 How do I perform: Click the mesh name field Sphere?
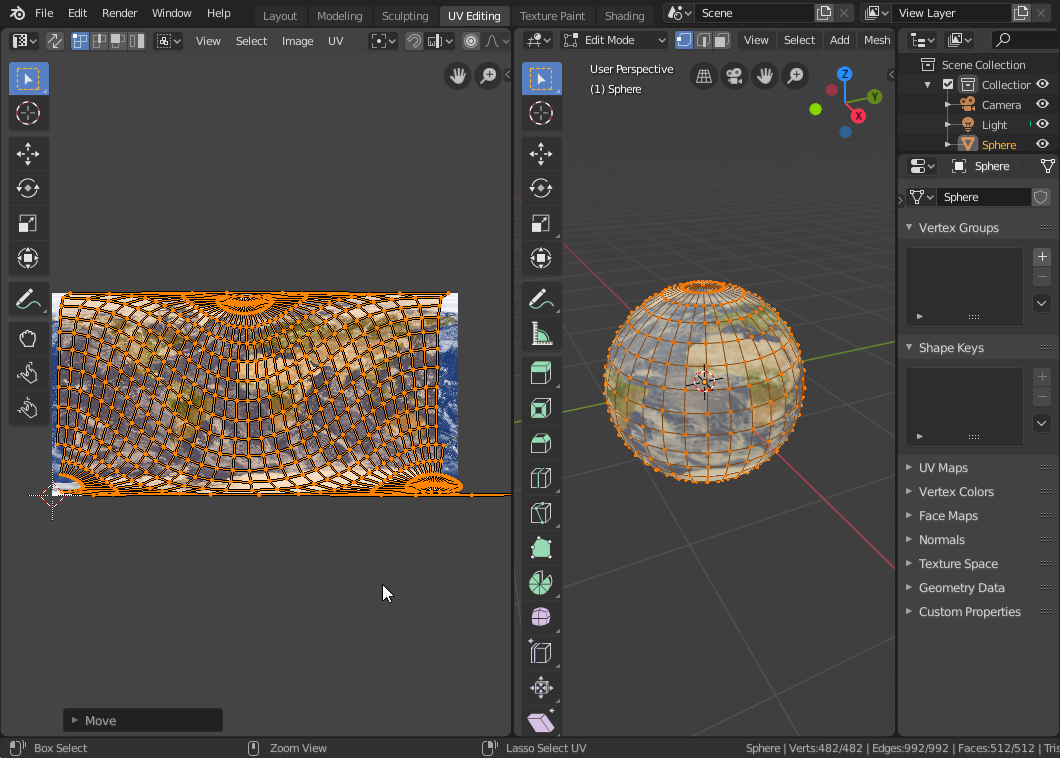tap(983, 197)
